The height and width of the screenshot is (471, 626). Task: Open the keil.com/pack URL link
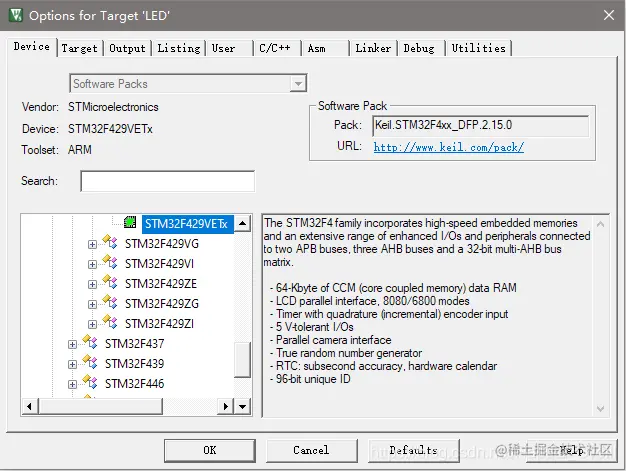[449, 147]
